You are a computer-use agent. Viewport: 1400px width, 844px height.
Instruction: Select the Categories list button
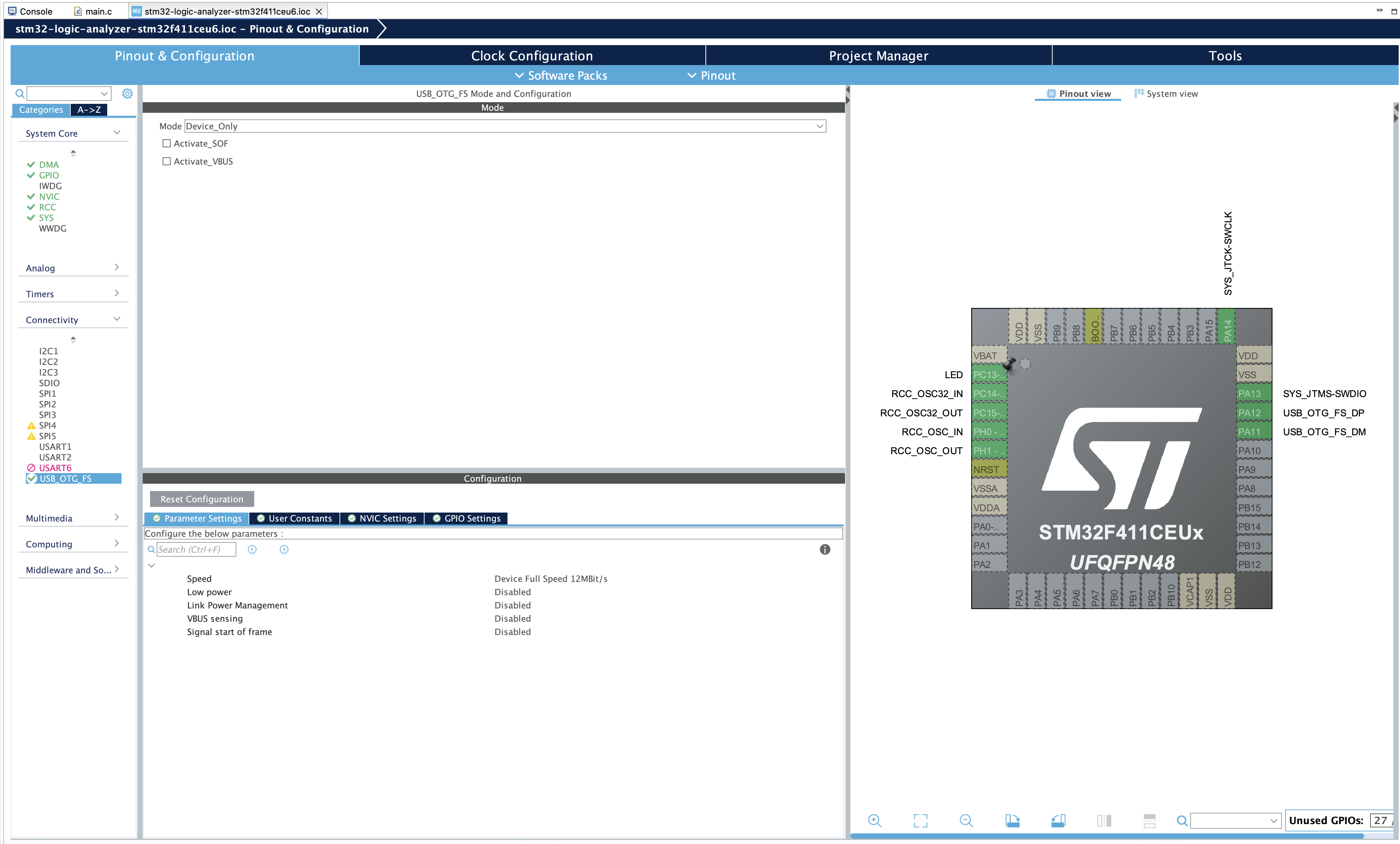click(41, 109)
